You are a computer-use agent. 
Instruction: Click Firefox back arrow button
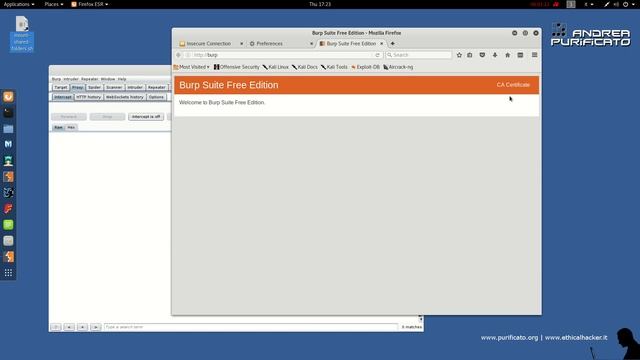pyautogui.click(x=178, y=55)
